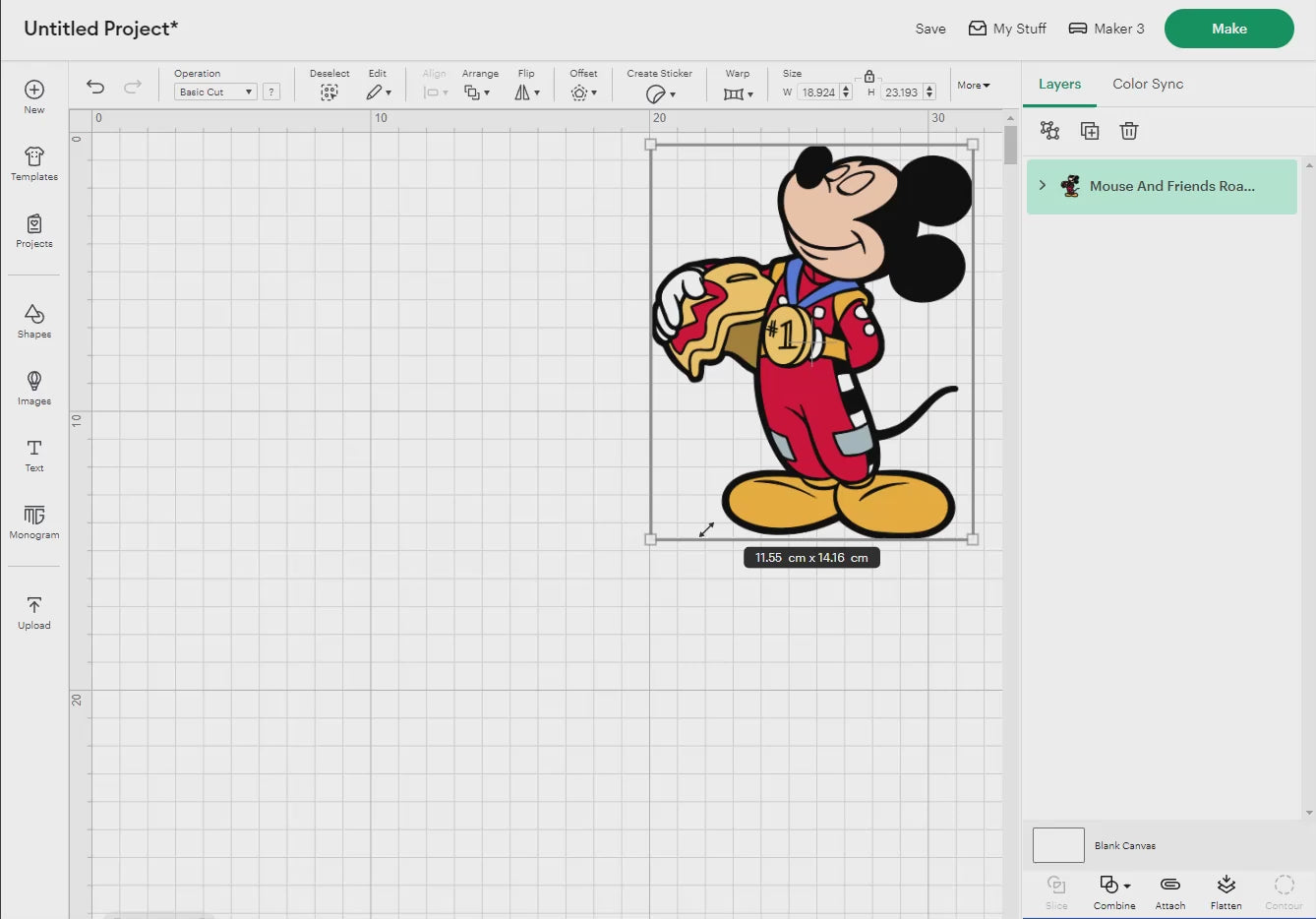Open the Flip dropdown
The image size is (1316, 919).
pos(527,92)
